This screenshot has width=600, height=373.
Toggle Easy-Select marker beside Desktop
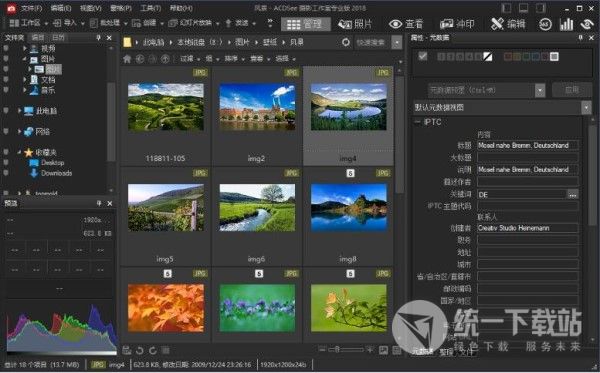coord(6,163)
